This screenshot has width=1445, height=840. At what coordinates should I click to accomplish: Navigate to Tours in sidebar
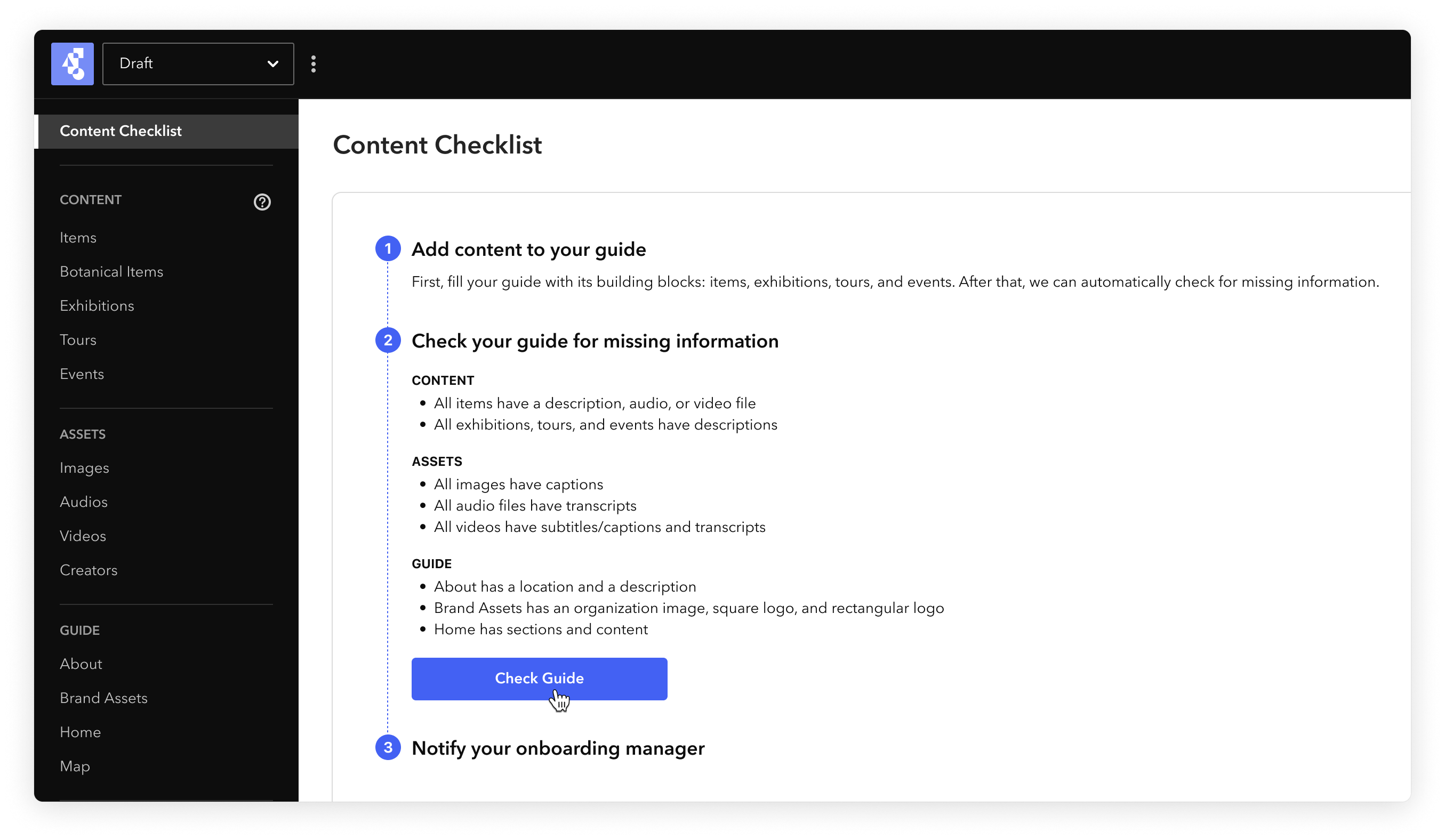(78, 340)
